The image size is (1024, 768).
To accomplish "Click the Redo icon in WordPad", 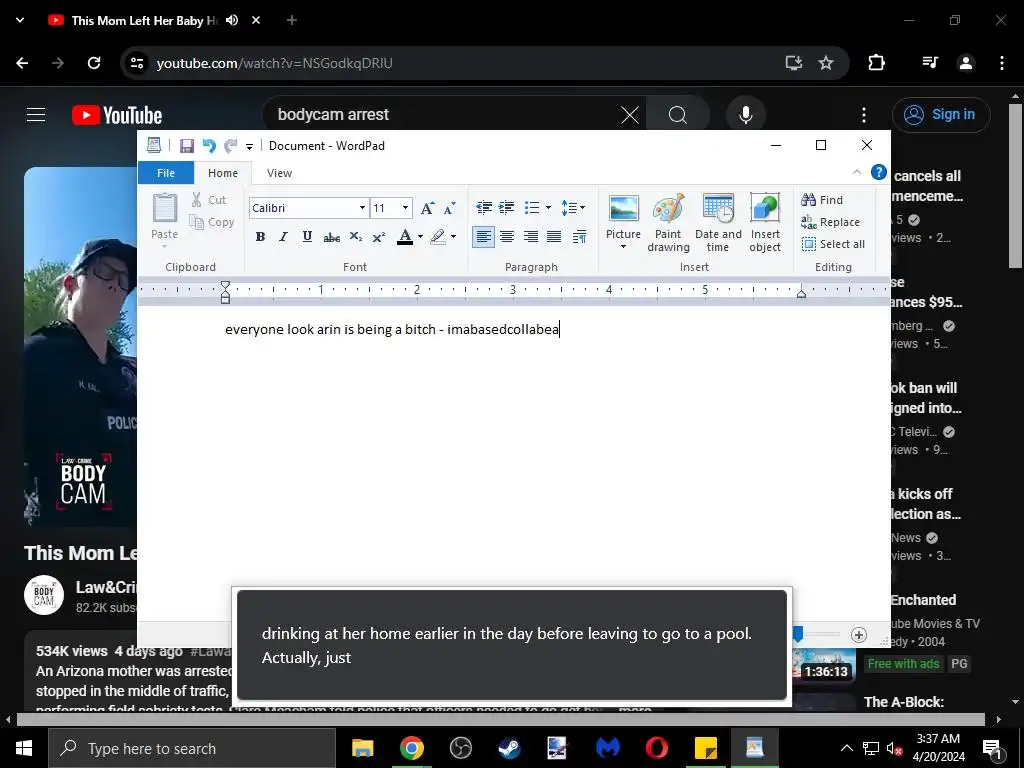I will [x=230, y=146].
